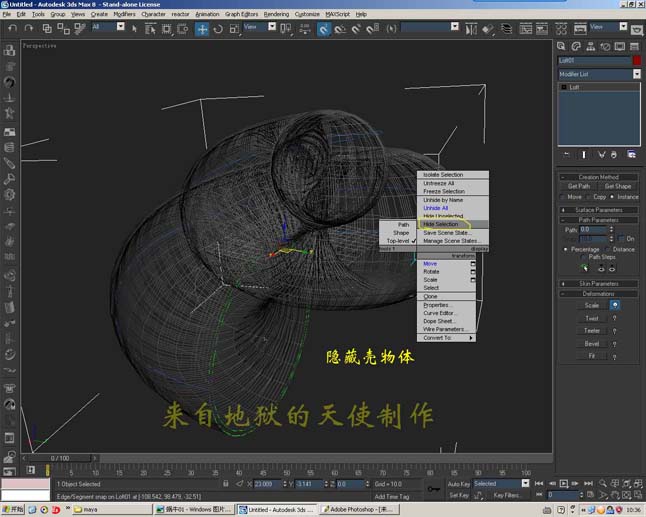Click the Undo arrow in main toolbar
Viewport: 646px width, 517px height.
tap(13, 28)
